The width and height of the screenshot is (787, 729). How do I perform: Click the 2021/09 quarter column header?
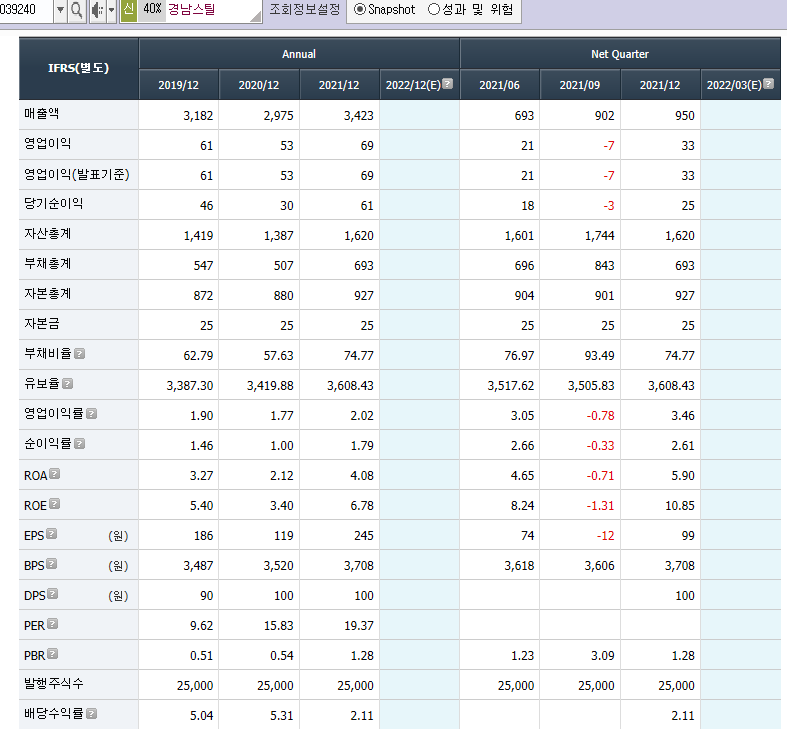[x=580, y=85]
